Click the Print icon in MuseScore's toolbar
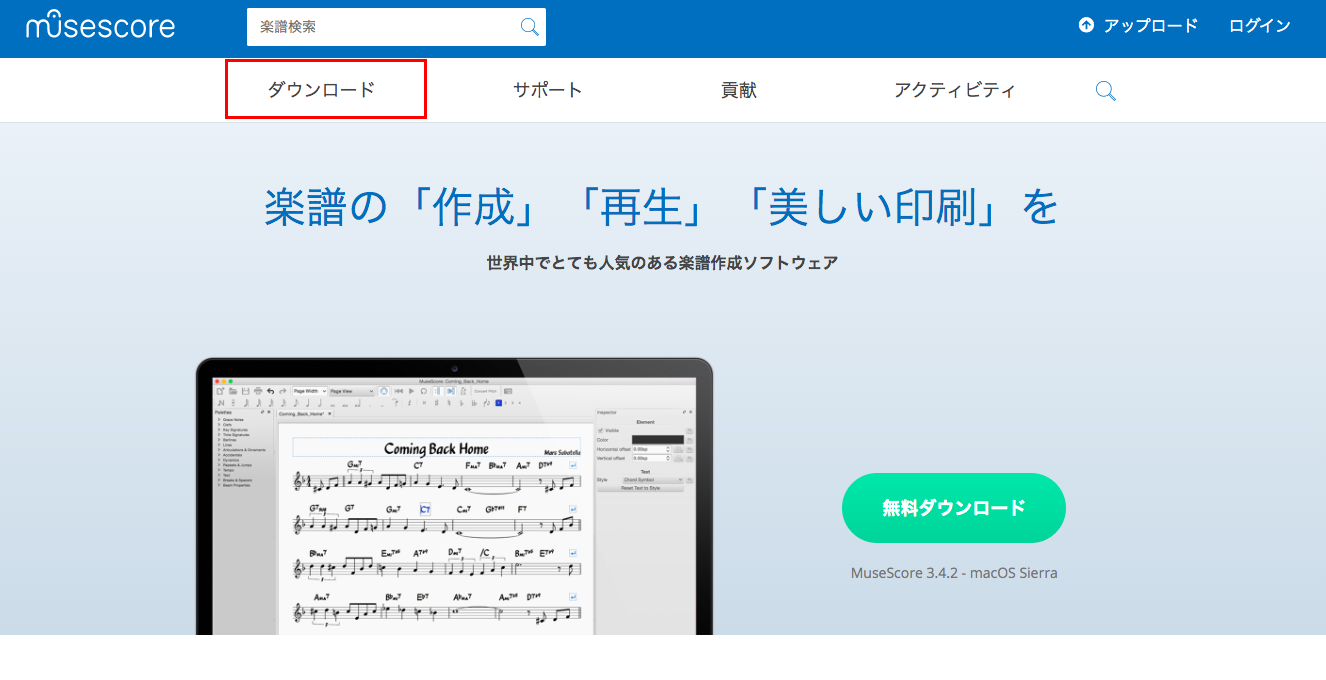This screenshot has height=680, width=1326. [259, 391]
